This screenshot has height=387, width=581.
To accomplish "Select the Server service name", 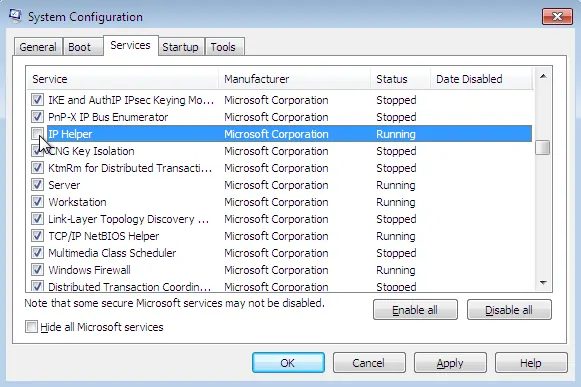I will 64,185.
